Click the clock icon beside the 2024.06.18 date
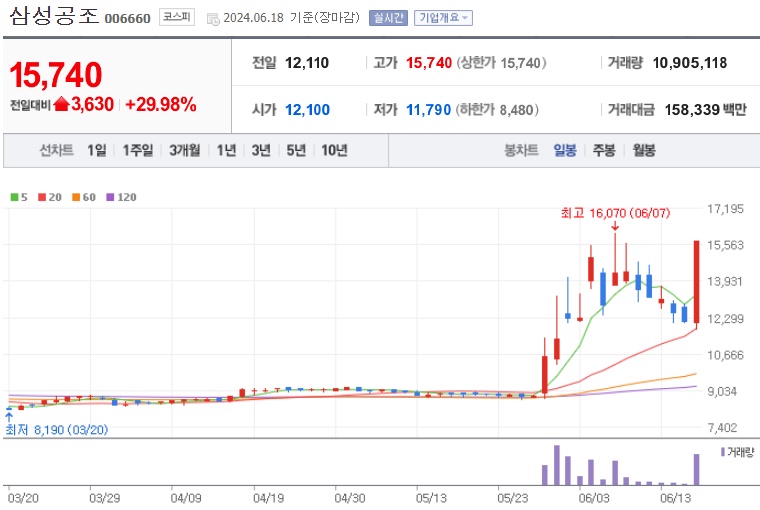The image size is (760, 510). coord(213,19)
